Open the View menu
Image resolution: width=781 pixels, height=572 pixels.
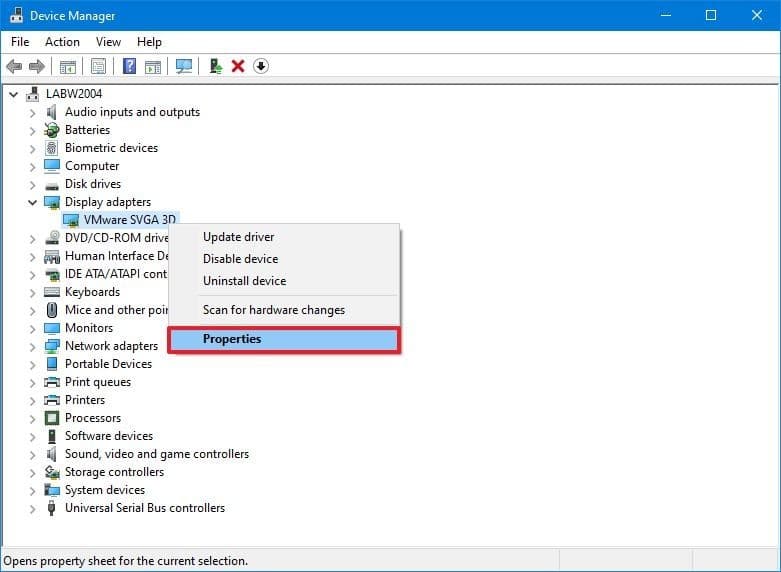[108, 42]
